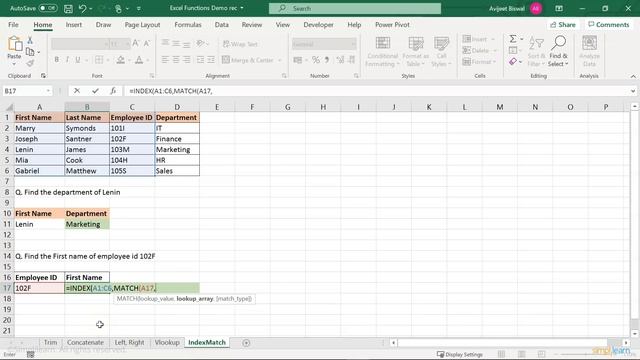640x360 pixels.
Task: Click the Cut scissors icon
Action: (30, 40)
